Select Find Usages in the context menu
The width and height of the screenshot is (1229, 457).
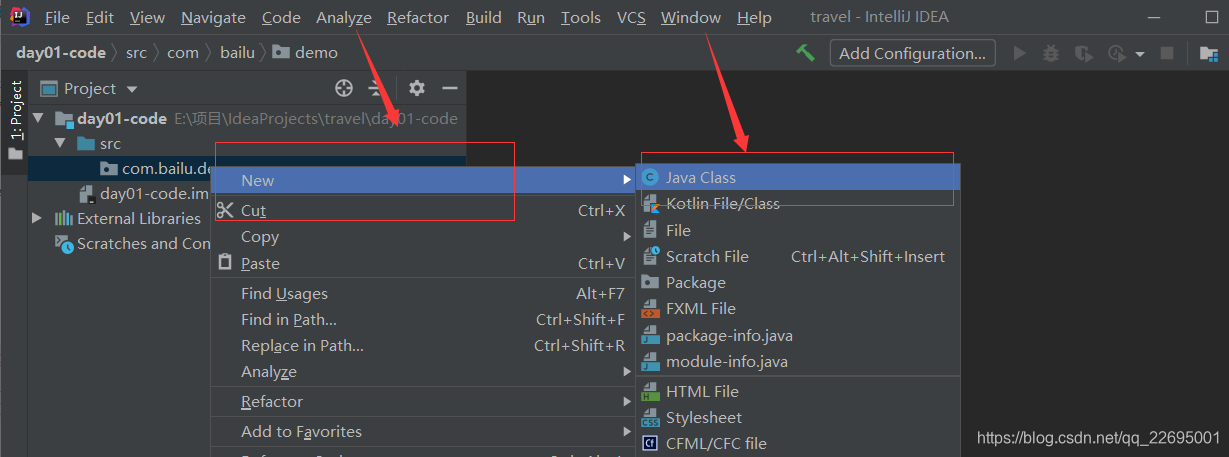pyautogui.click(x=422, y=293)
